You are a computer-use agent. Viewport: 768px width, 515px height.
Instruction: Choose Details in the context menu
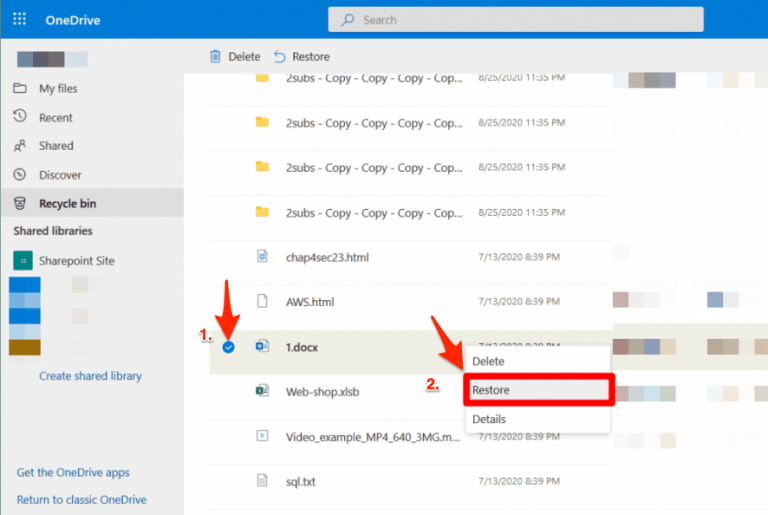coord(537,419)
